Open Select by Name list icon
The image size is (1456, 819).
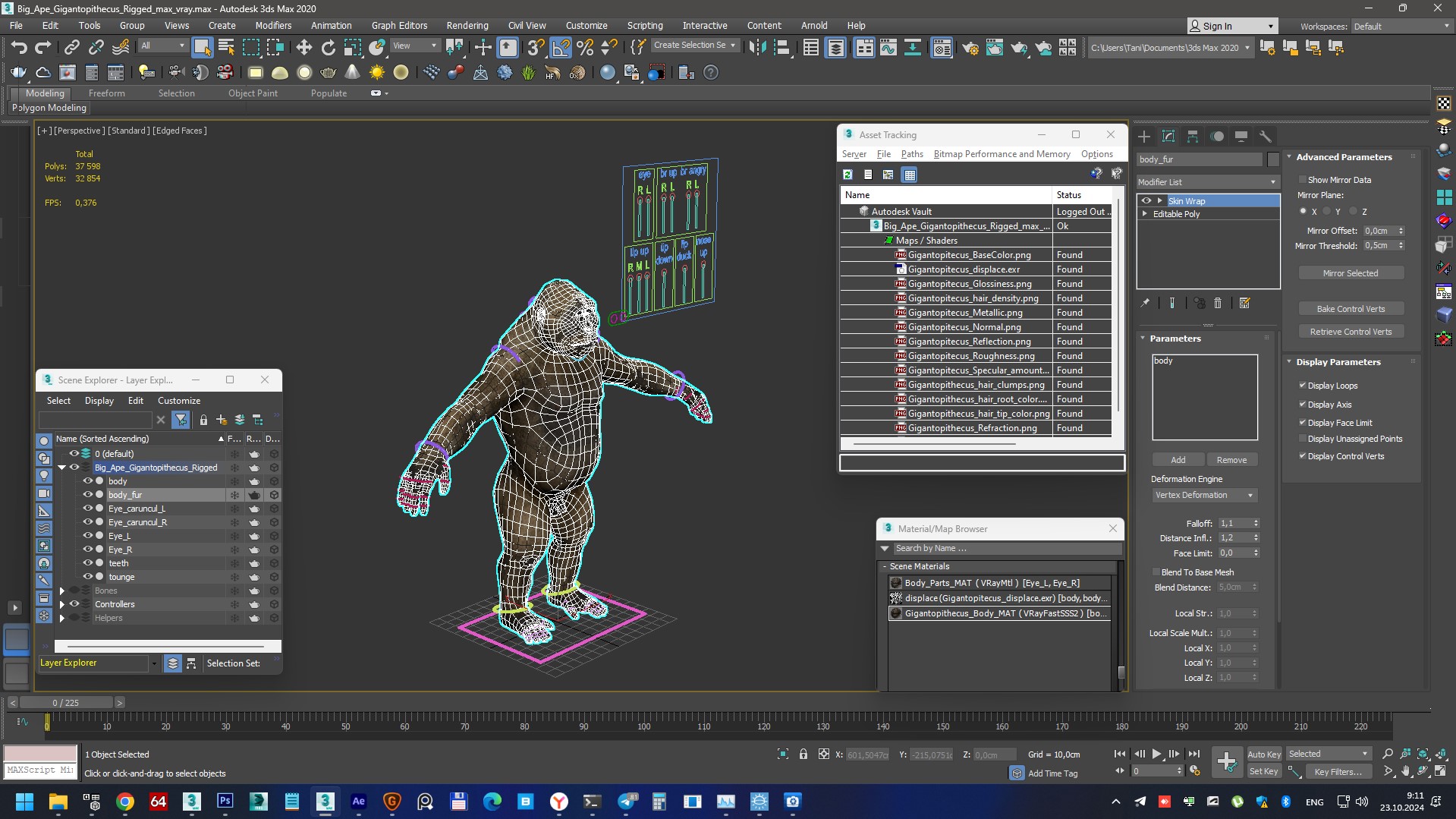click(226, 47)
